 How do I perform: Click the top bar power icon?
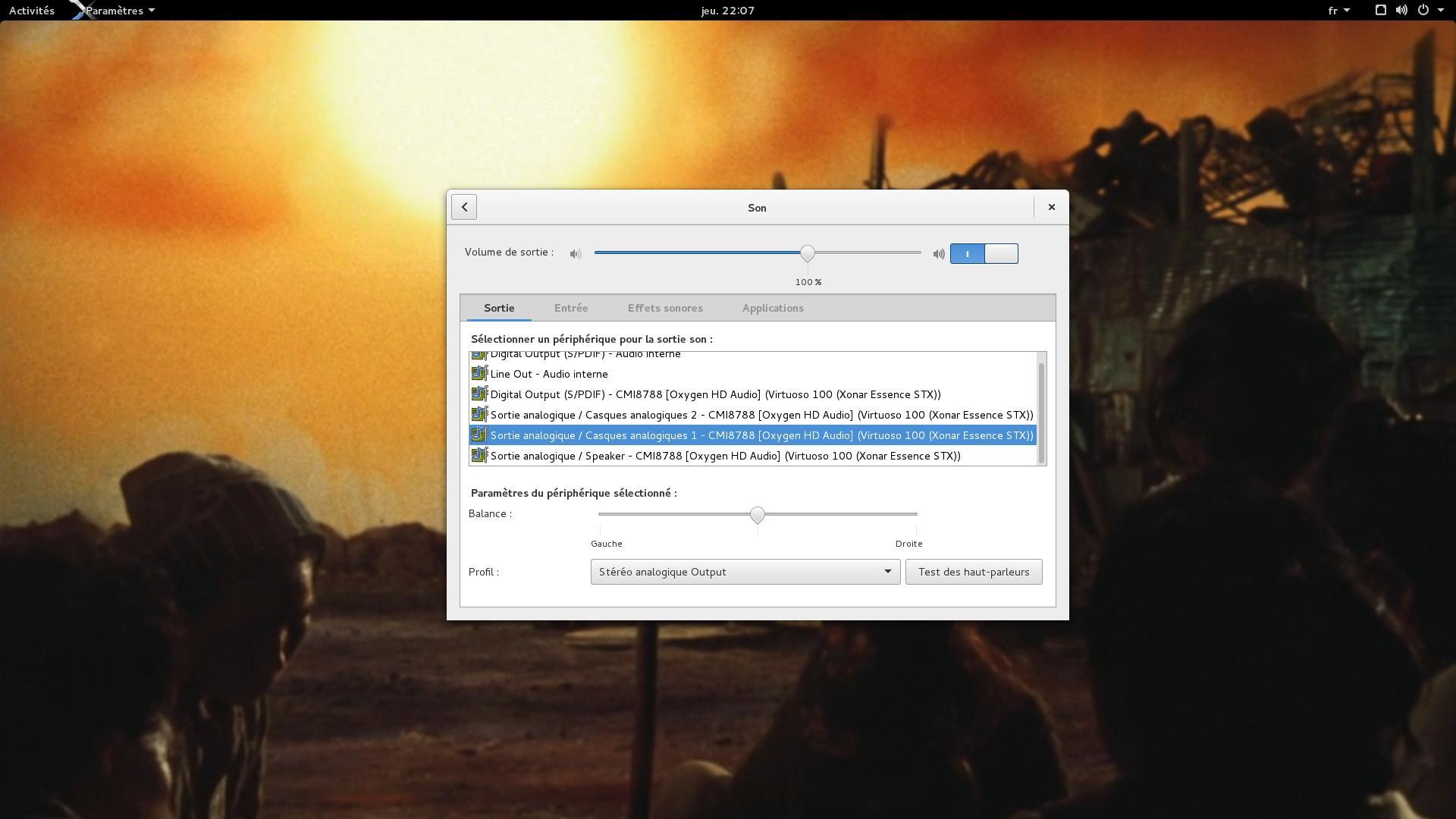tap(1423, 11)
